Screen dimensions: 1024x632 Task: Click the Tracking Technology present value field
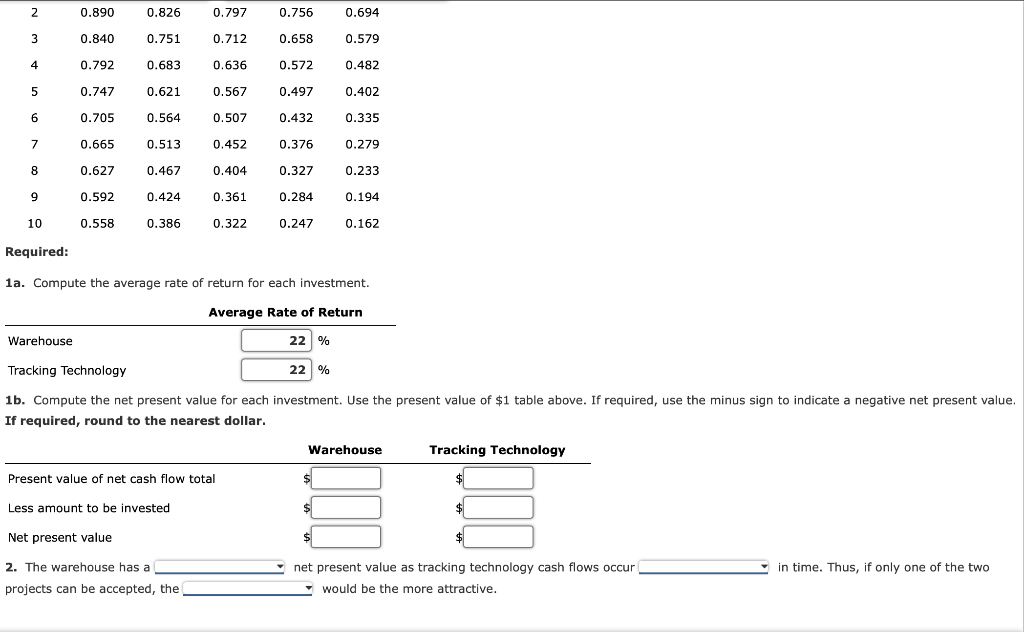[497, 477]
